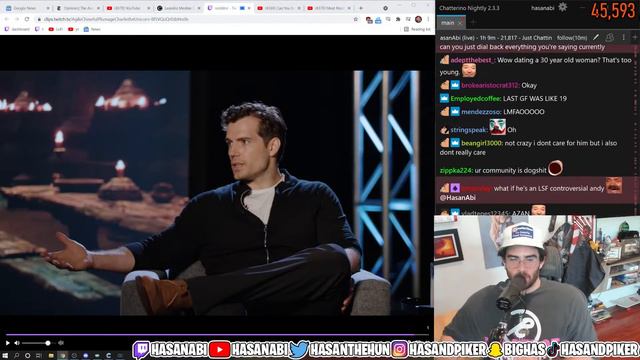Open Chatterino settings gear
This screenshot has width=640, height=360.
point(562,7)
